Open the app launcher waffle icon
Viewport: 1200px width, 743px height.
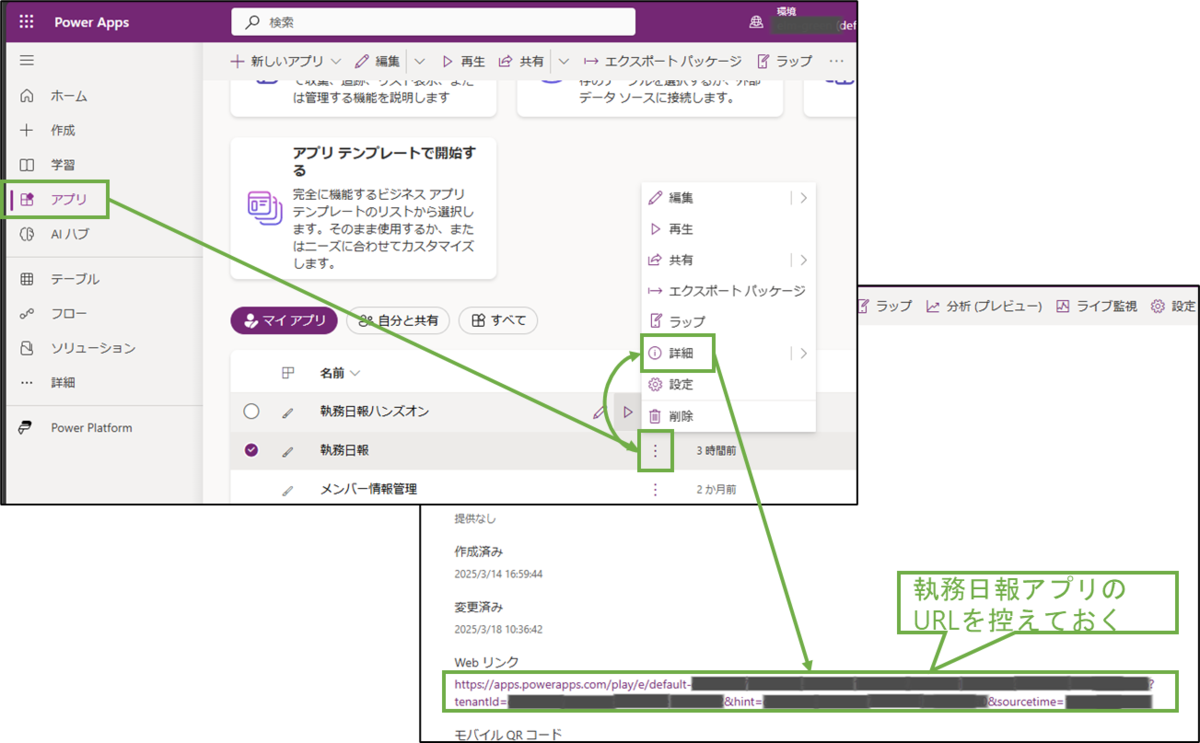click(x=26, y=22)
